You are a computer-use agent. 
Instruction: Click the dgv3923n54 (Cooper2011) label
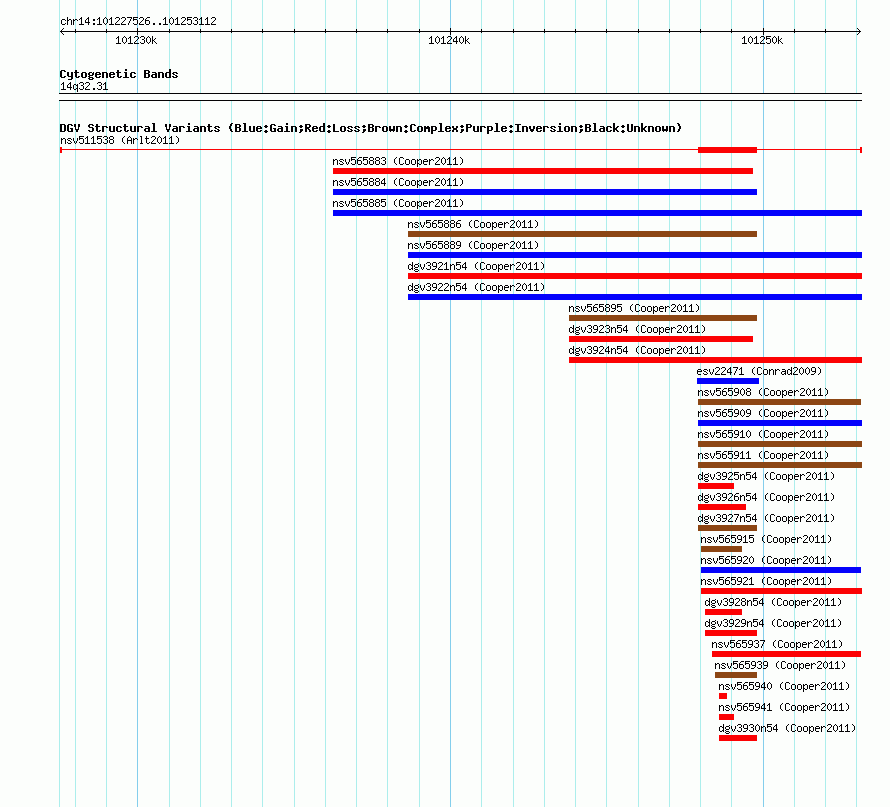pos(637,329)
